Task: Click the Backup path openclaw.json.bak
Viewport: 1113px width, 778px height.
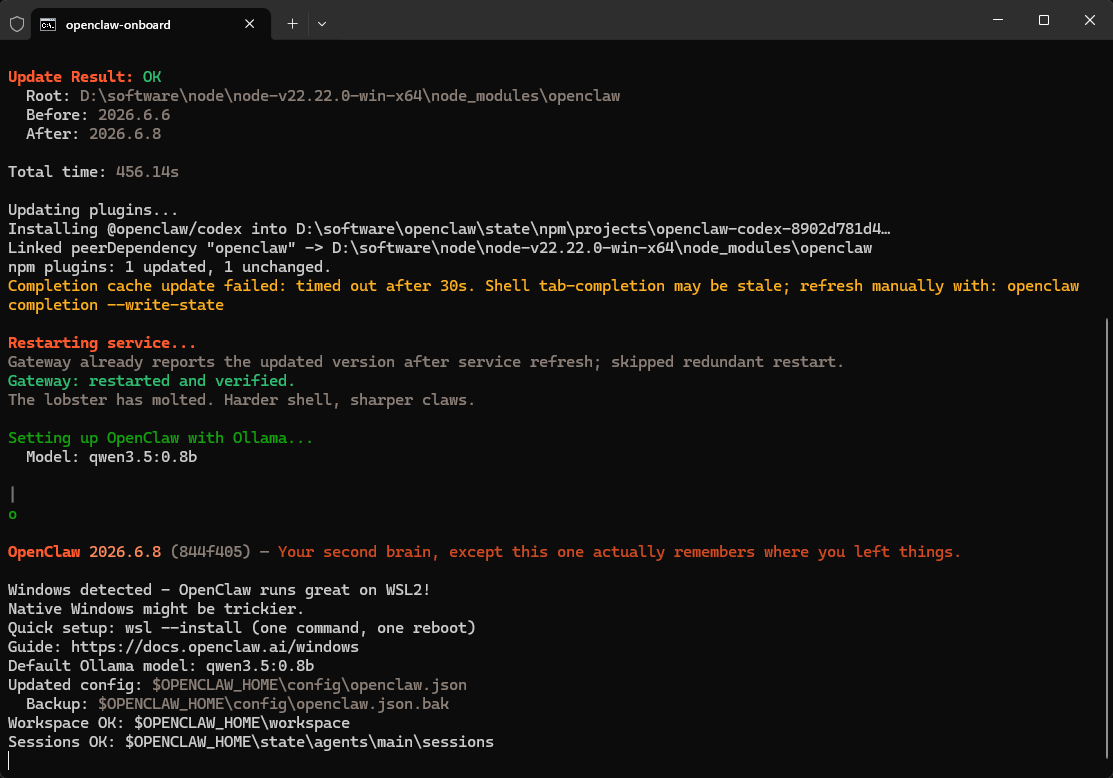Action: [273, 704]
